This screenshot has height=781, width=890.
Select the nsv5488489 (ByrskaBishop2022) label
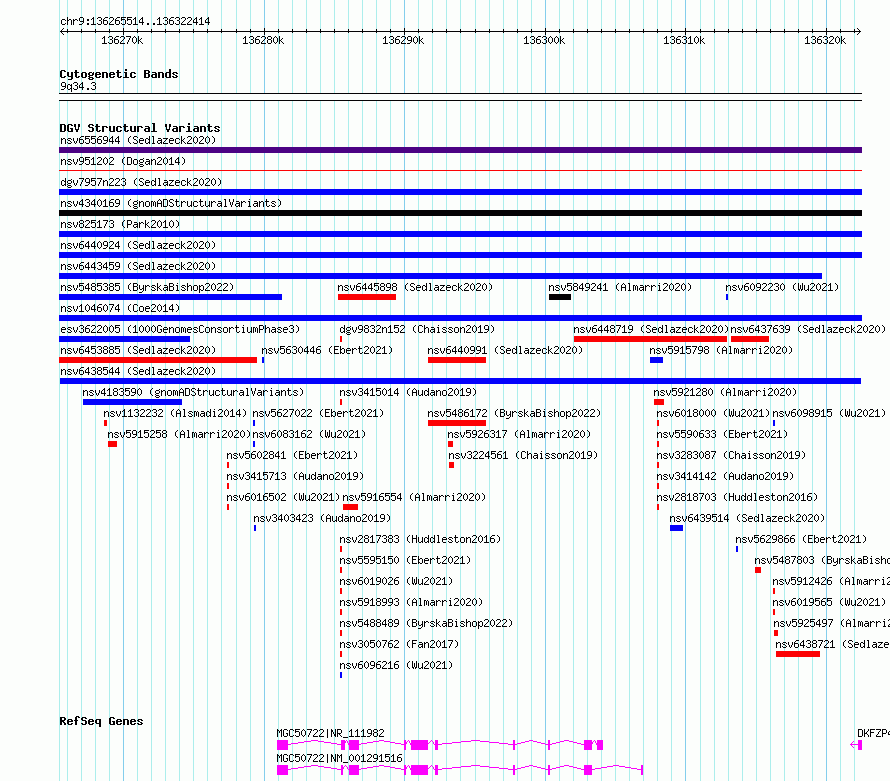(426, 623)
